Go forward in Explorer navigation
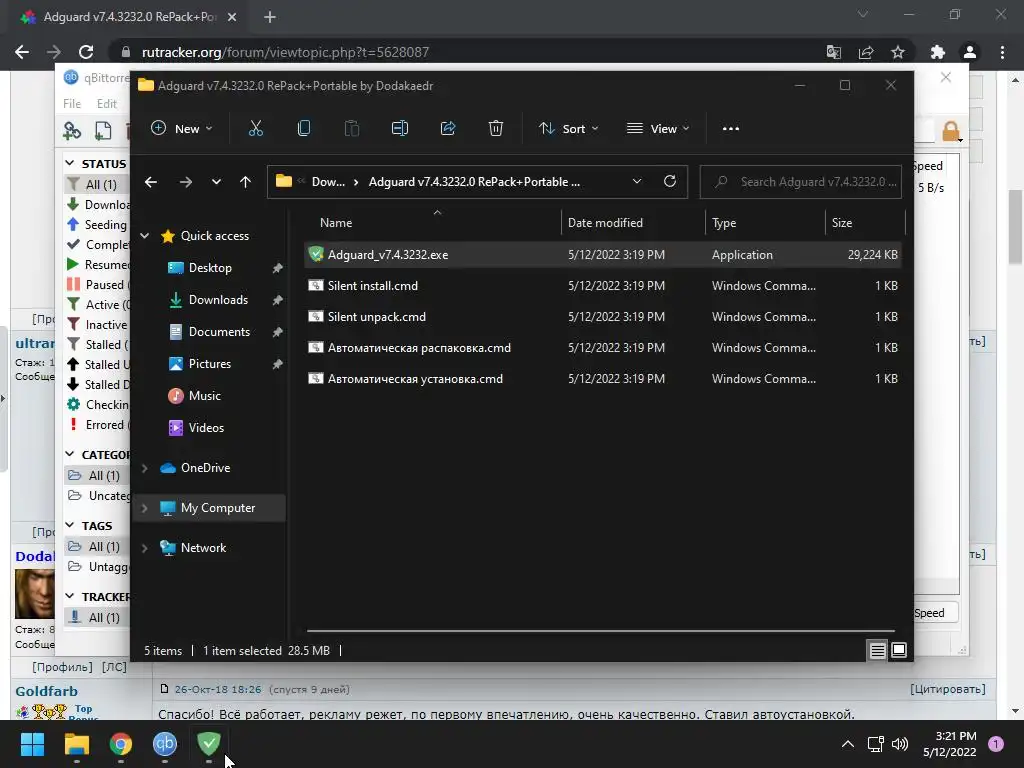This screenshot has width=1024, height=768. tap(185, 182)
